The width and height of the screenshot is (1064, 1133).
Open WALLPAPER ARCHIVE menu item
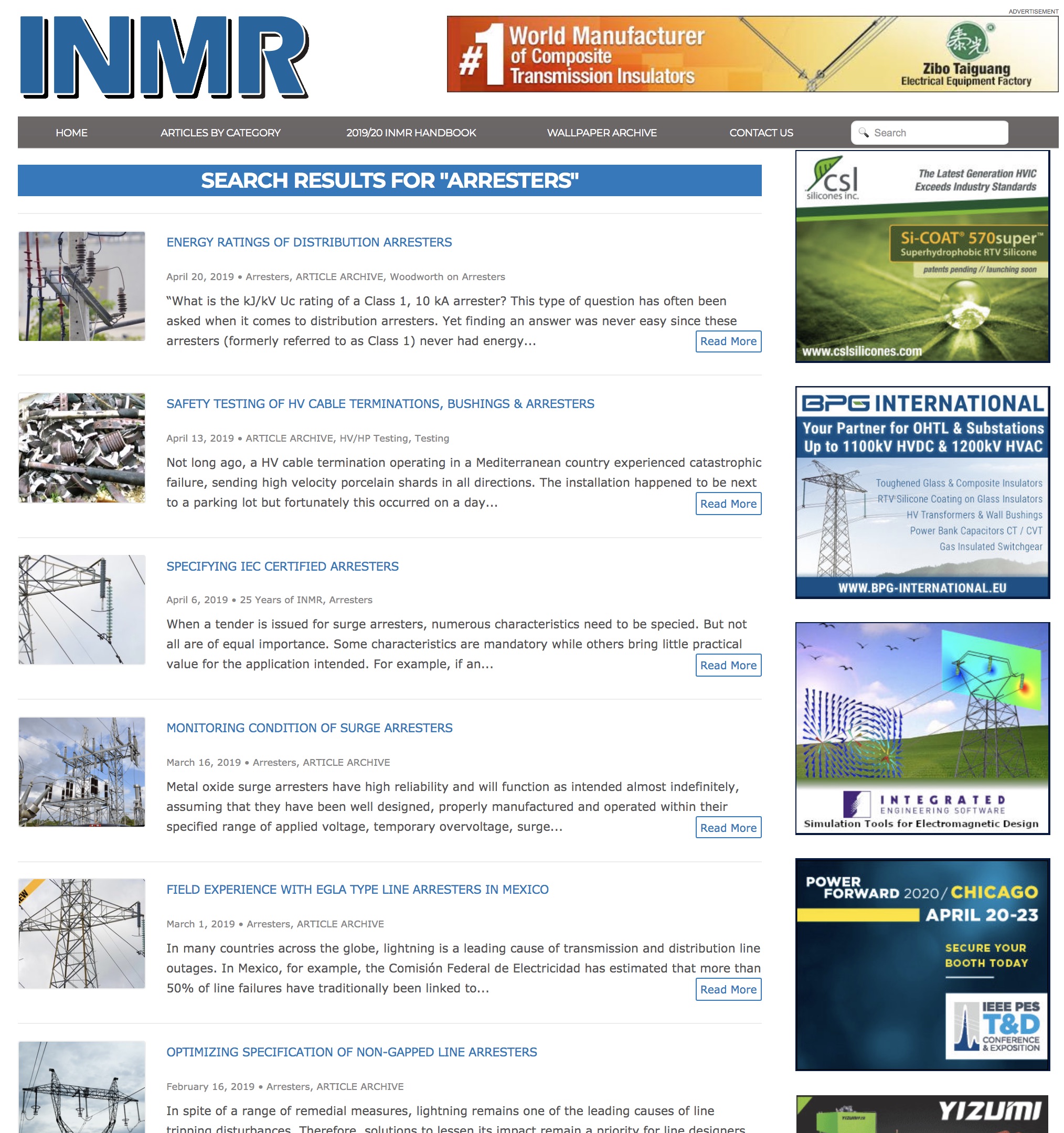[x=602, y=133]
